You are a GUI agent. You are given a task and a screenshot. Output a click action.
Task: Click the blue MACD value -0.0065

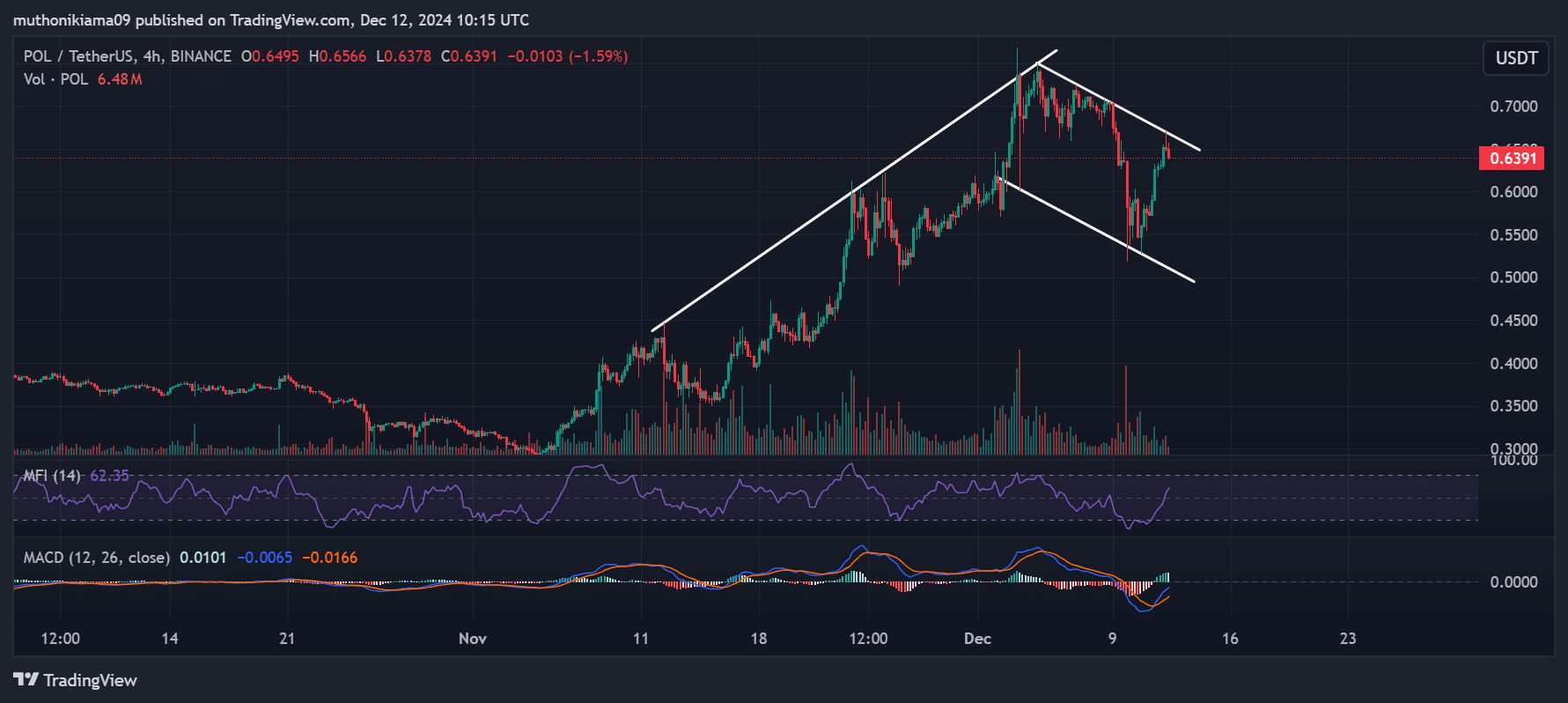(264, 558)
